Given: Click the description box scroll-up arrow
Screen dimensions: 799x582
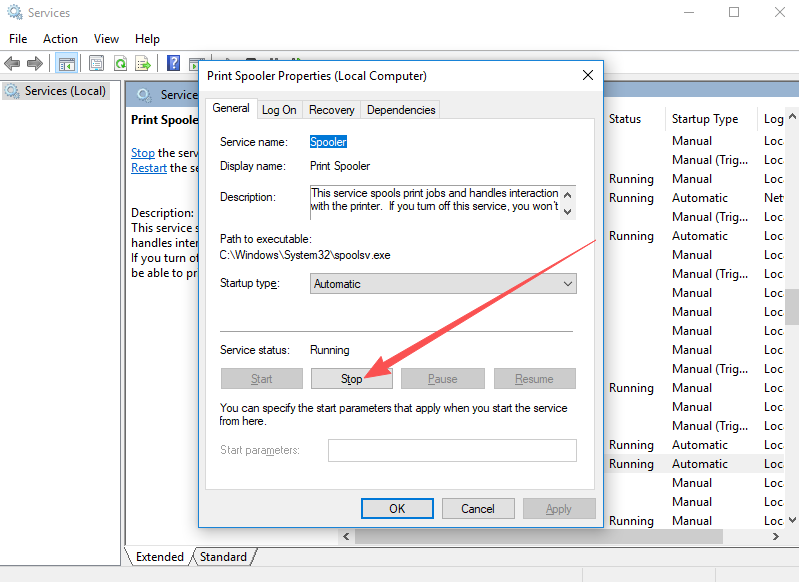Looking at the screenshot, I should tap(568, 195).
